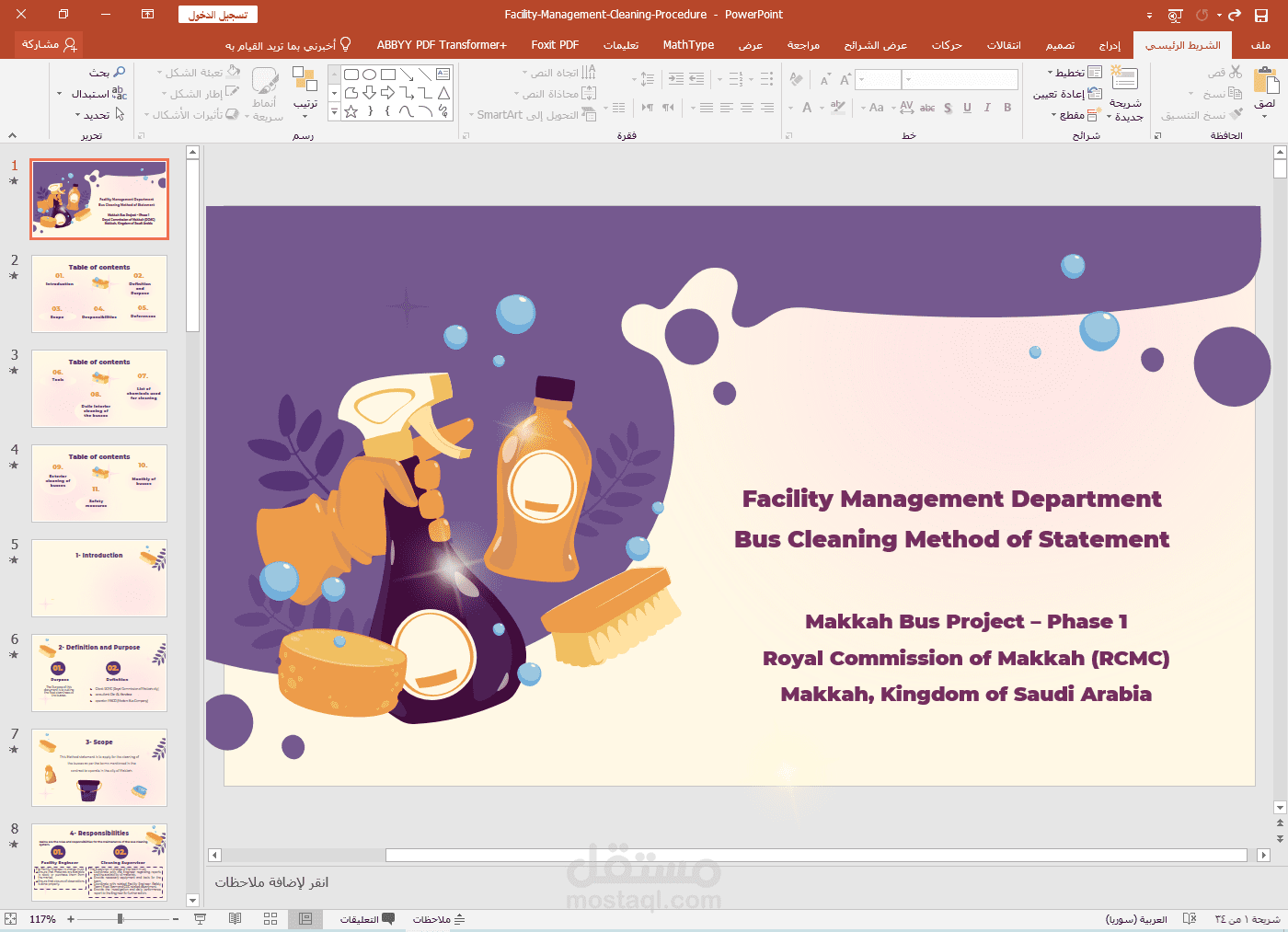Toggle the Notes (ملاحظات) pane button
1288x932 pixels.
click(x=438, y=919)
